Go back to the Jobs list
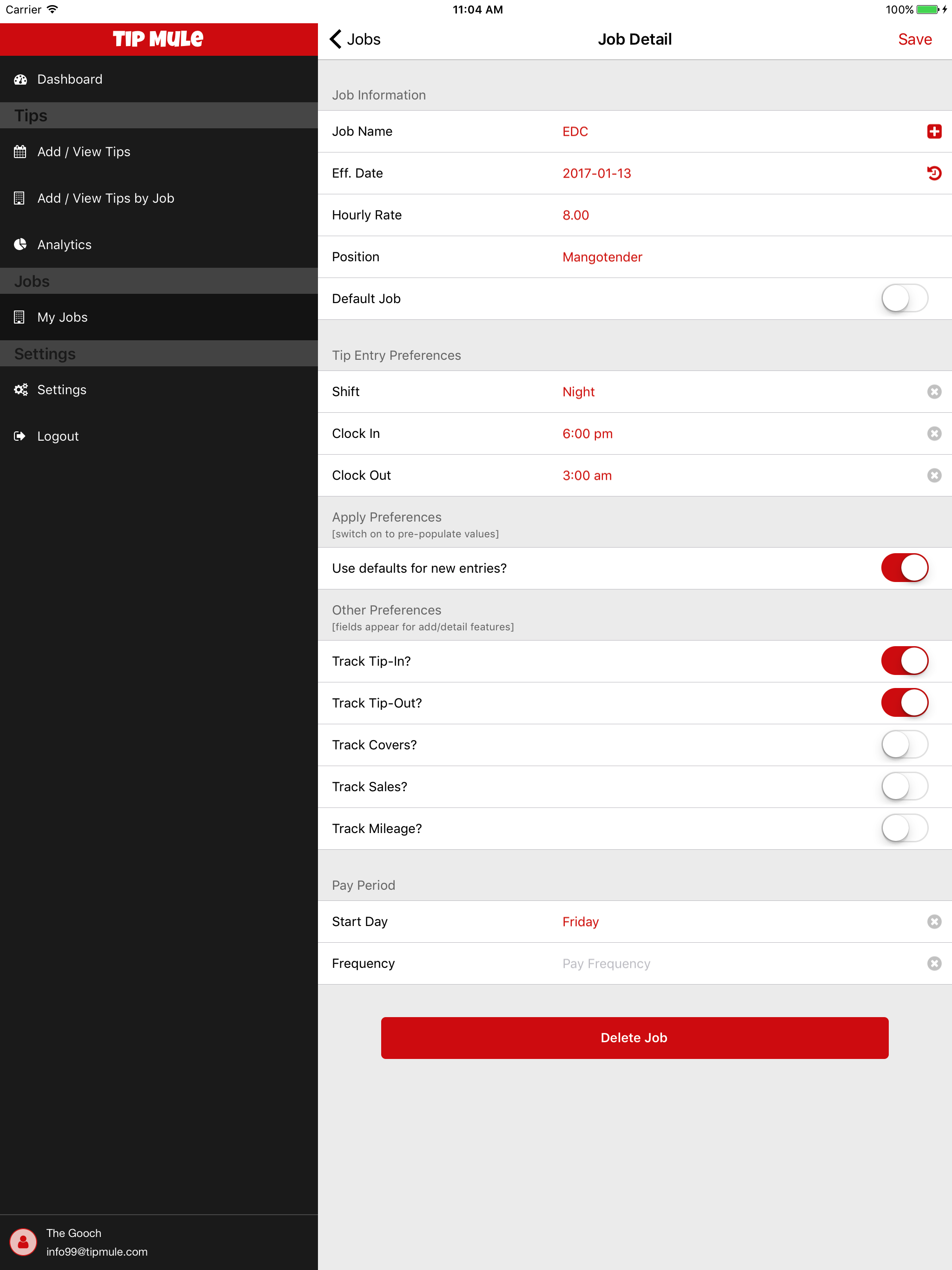952x1270 pixels. pos(356,39)
